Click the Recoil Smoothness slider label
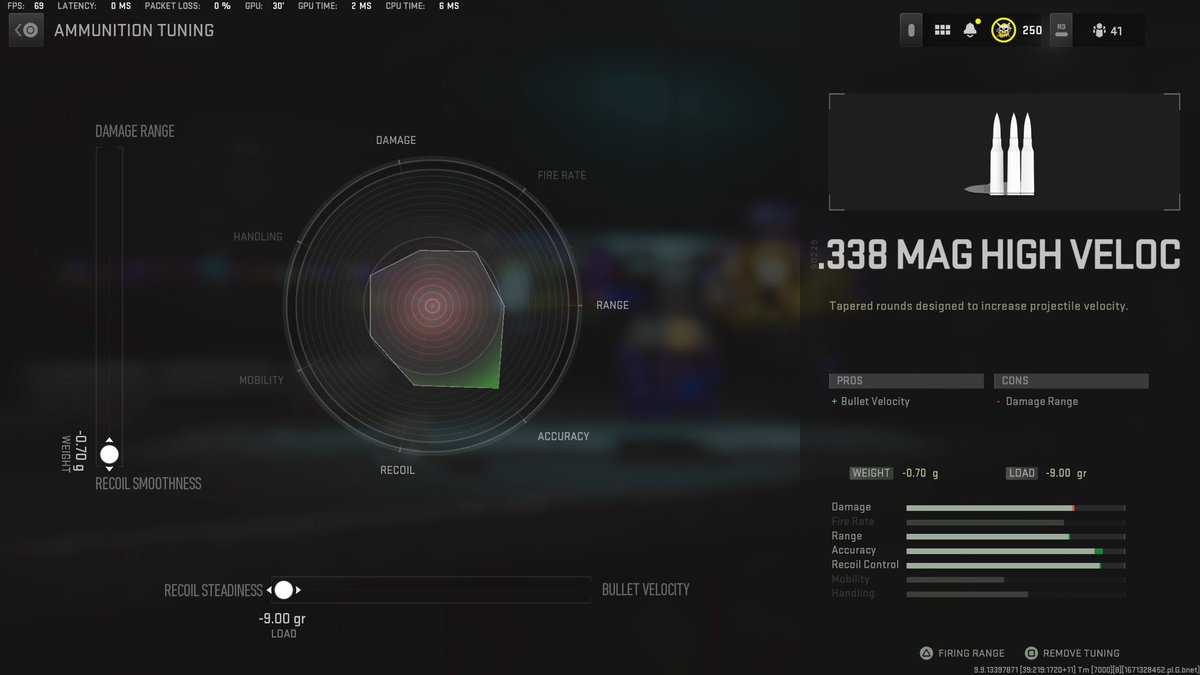The height and width of the screenshot is (675, 1200). coord(148,483)
